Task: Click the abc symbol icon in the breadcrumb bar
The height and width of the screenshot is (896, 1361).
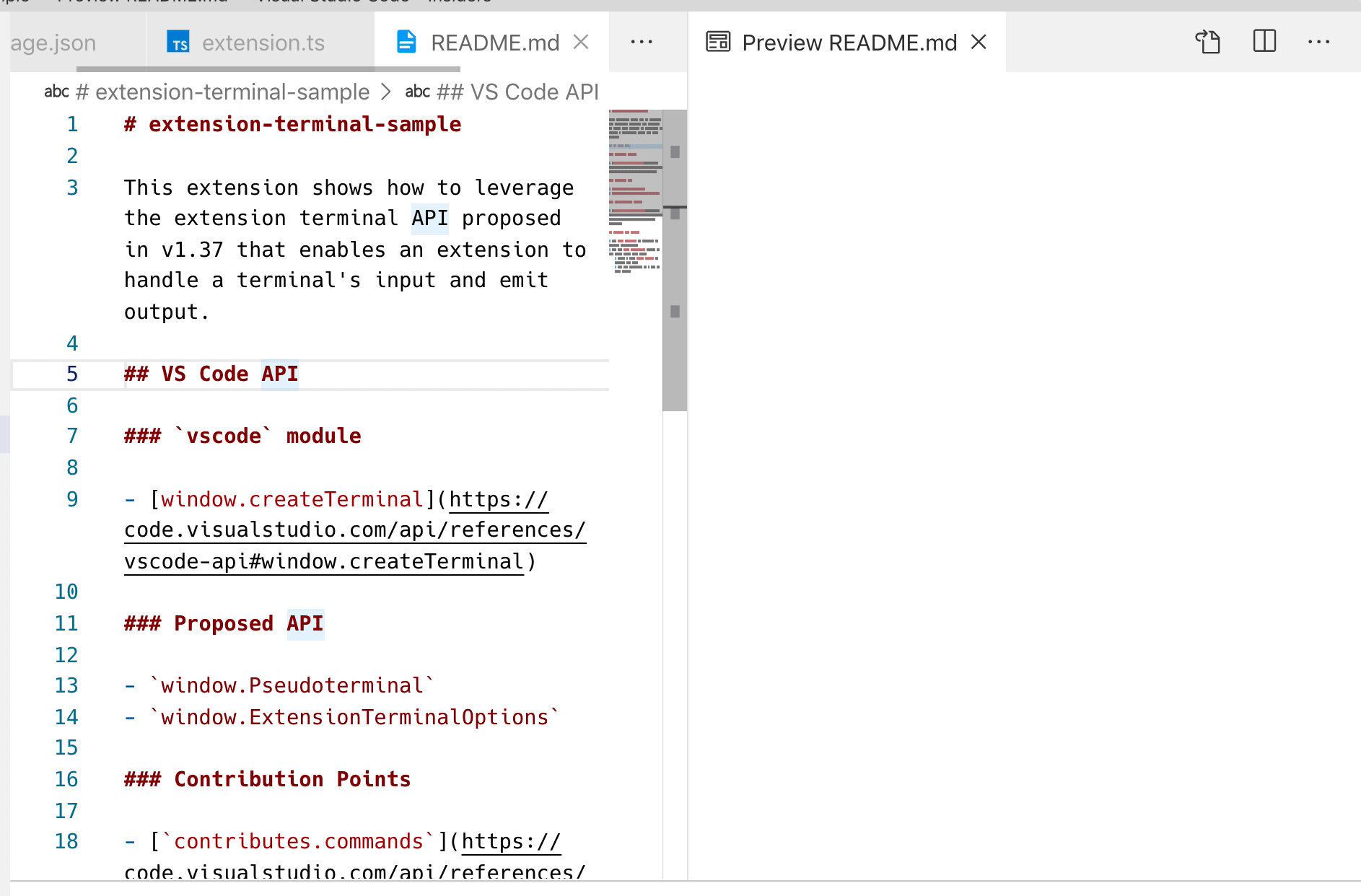Action: [58, 92]
